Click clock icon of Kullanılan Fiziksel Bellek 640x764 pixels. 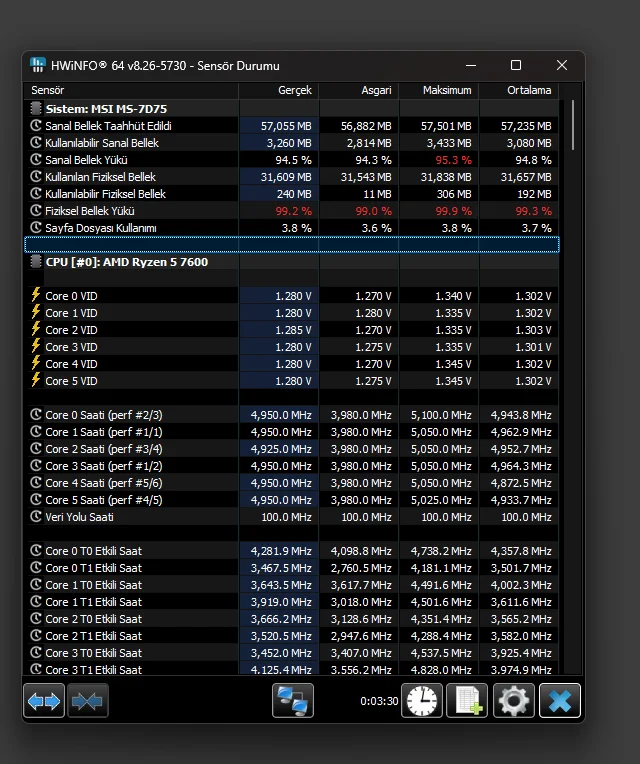tap(36, 176)
